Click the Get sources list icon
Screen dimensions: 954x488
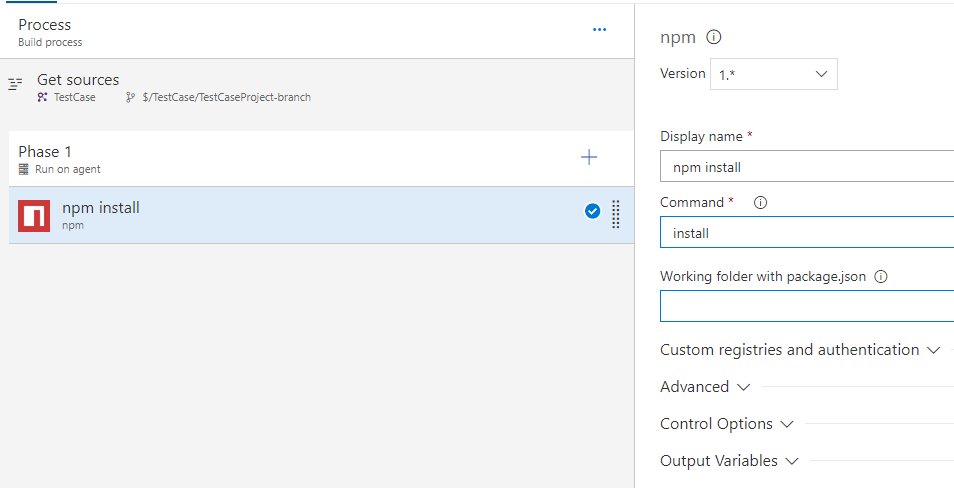[x=15, y=85]
